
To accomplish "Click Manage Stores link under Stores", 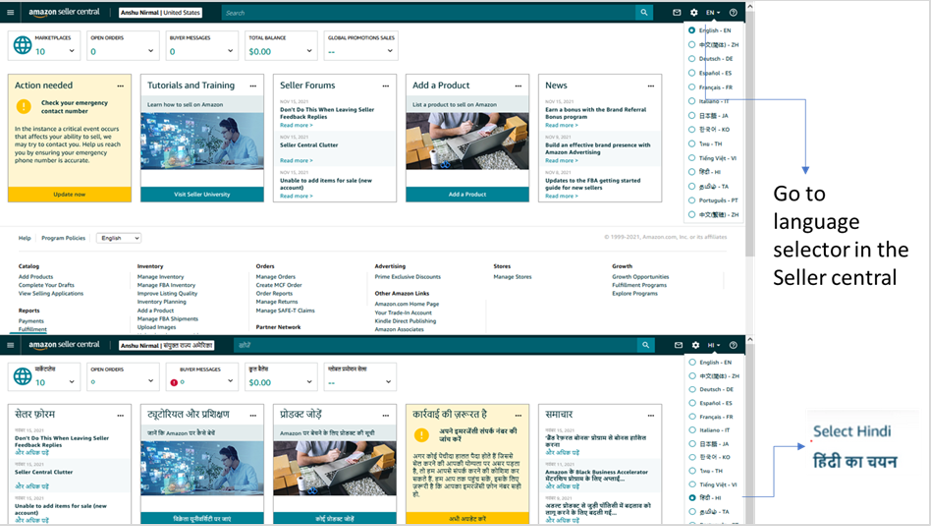I will tap(512, 277).
